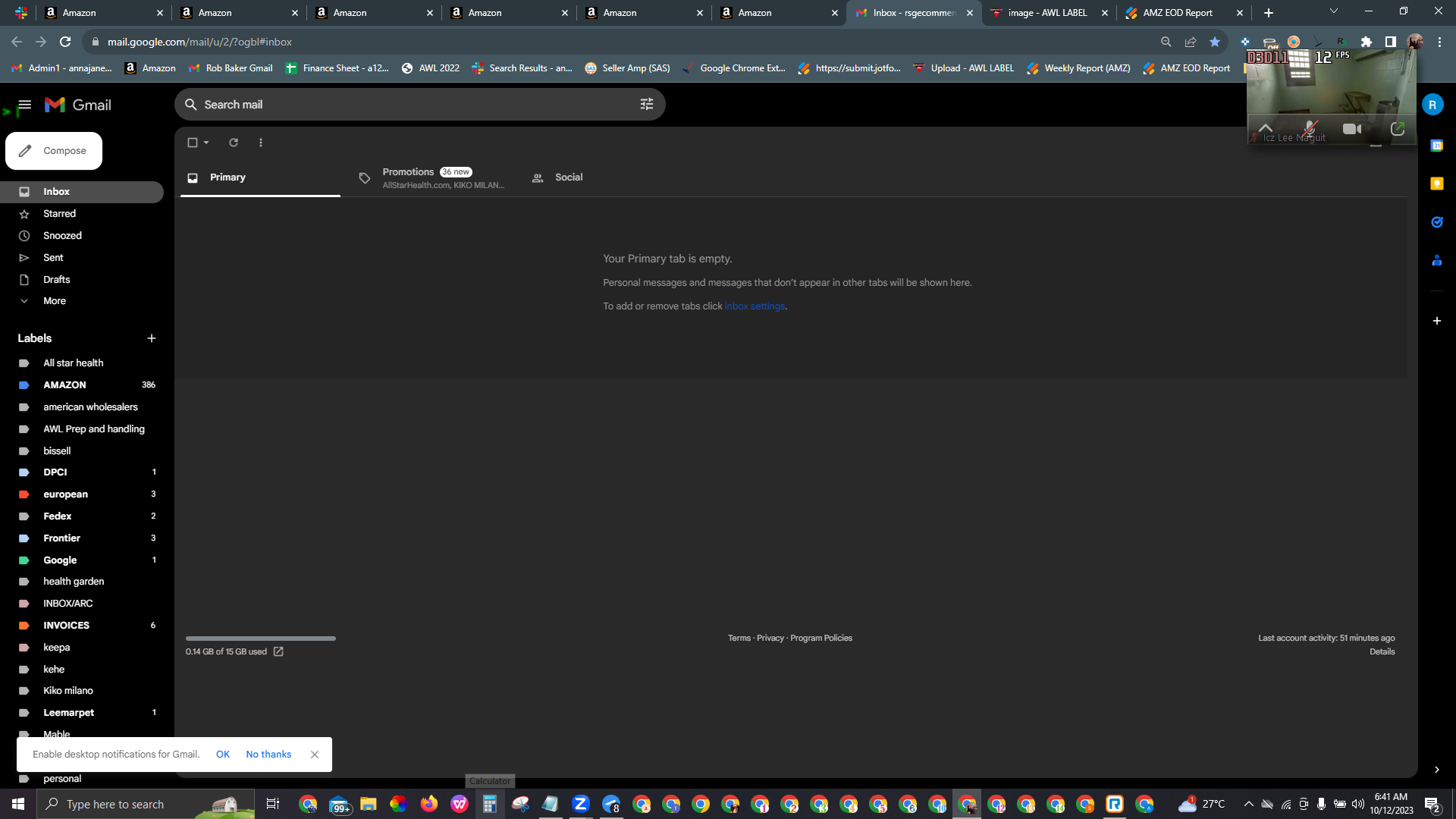Open the Contacts side panel icon
This screenshot has height=819, width=1456.
[1436, 261]
